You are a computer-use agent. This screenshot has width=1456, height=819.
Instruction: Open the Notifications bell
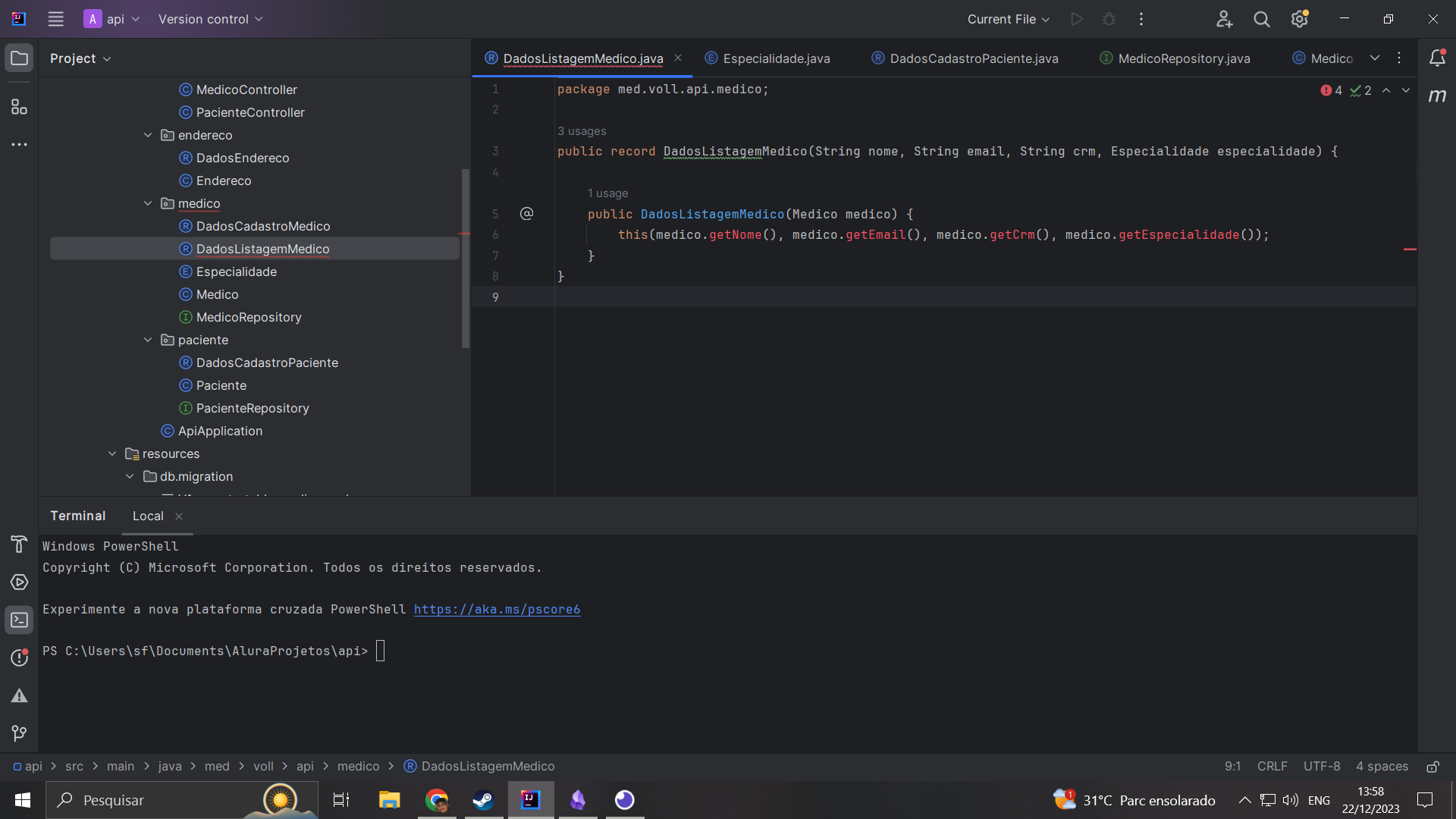1437,58
